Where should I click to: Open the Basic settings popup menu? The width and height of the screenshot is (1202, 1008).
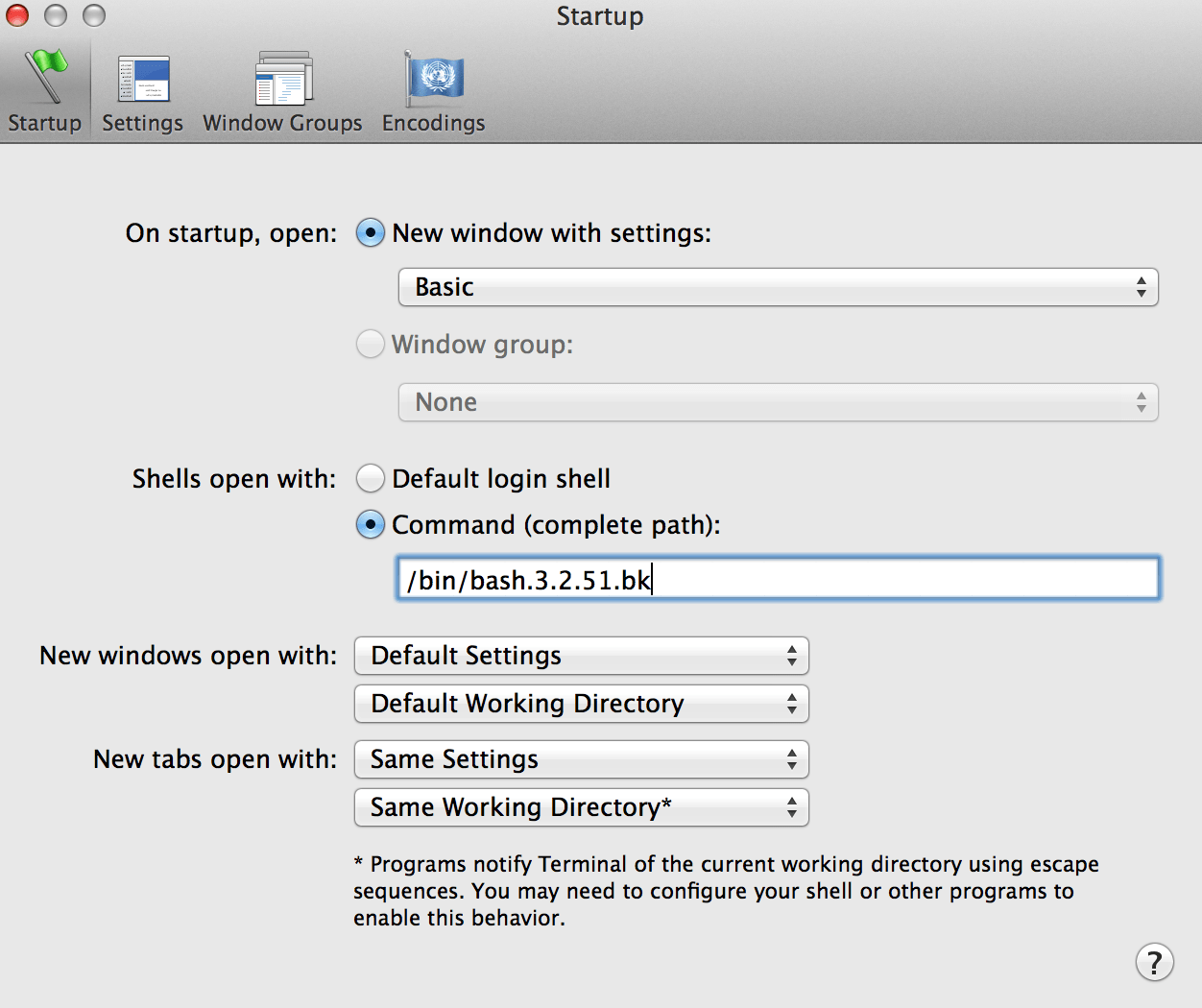point(779,287)
